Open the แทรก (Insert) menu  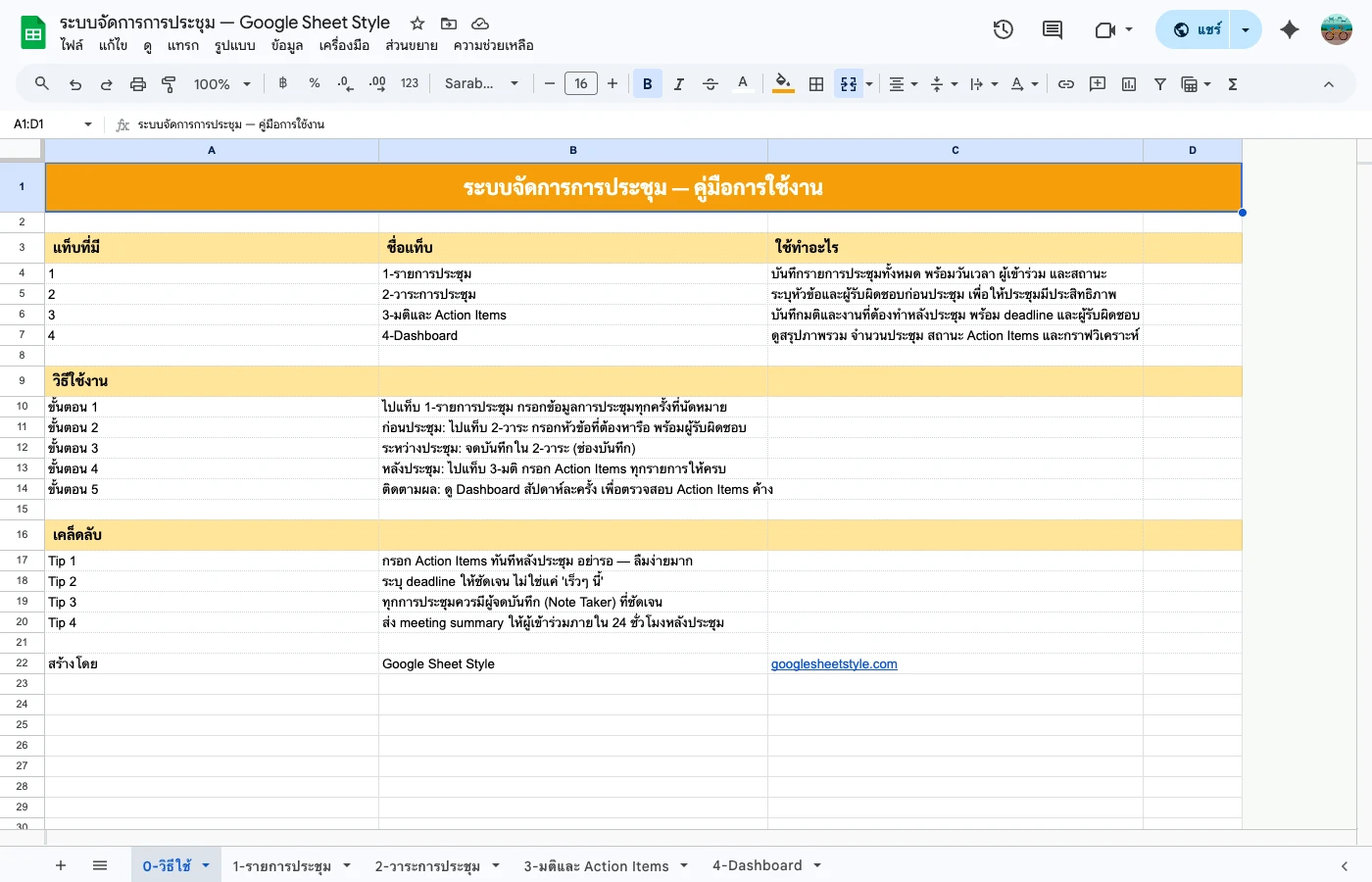pyautogui.click(x=183, y=45)
